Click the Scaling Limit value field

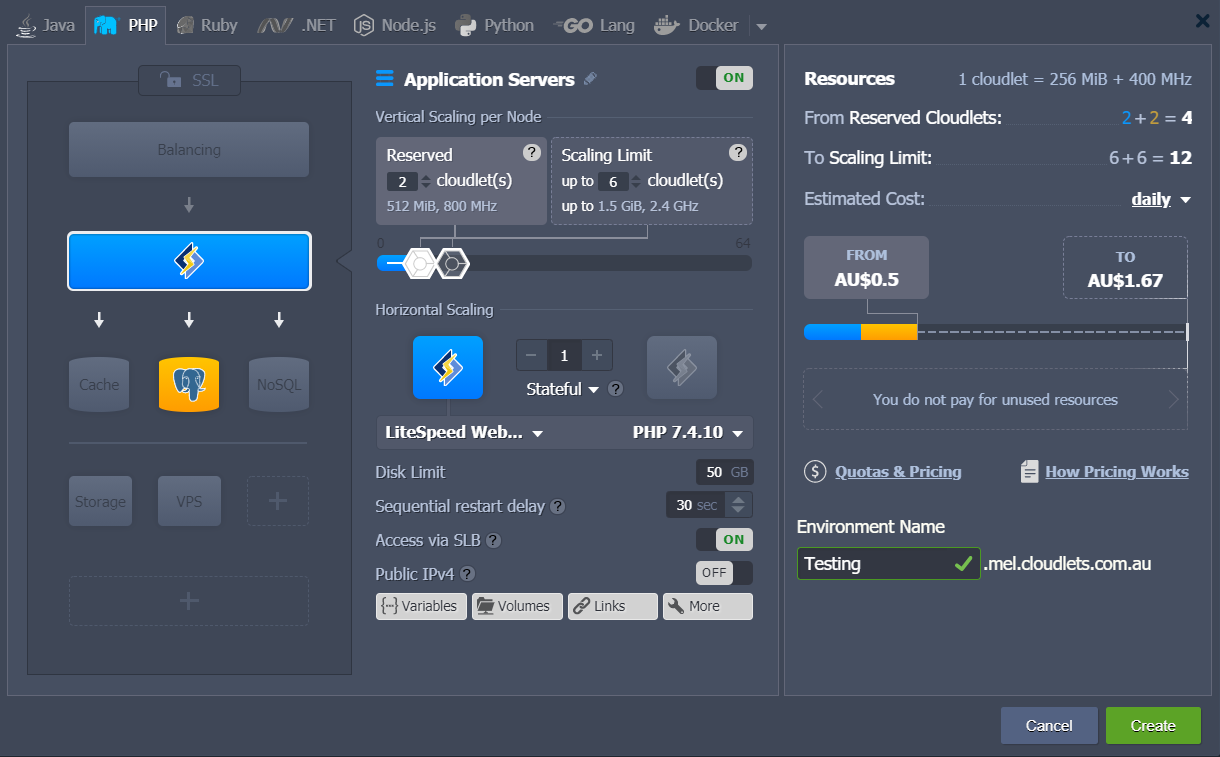coord(614,181)
